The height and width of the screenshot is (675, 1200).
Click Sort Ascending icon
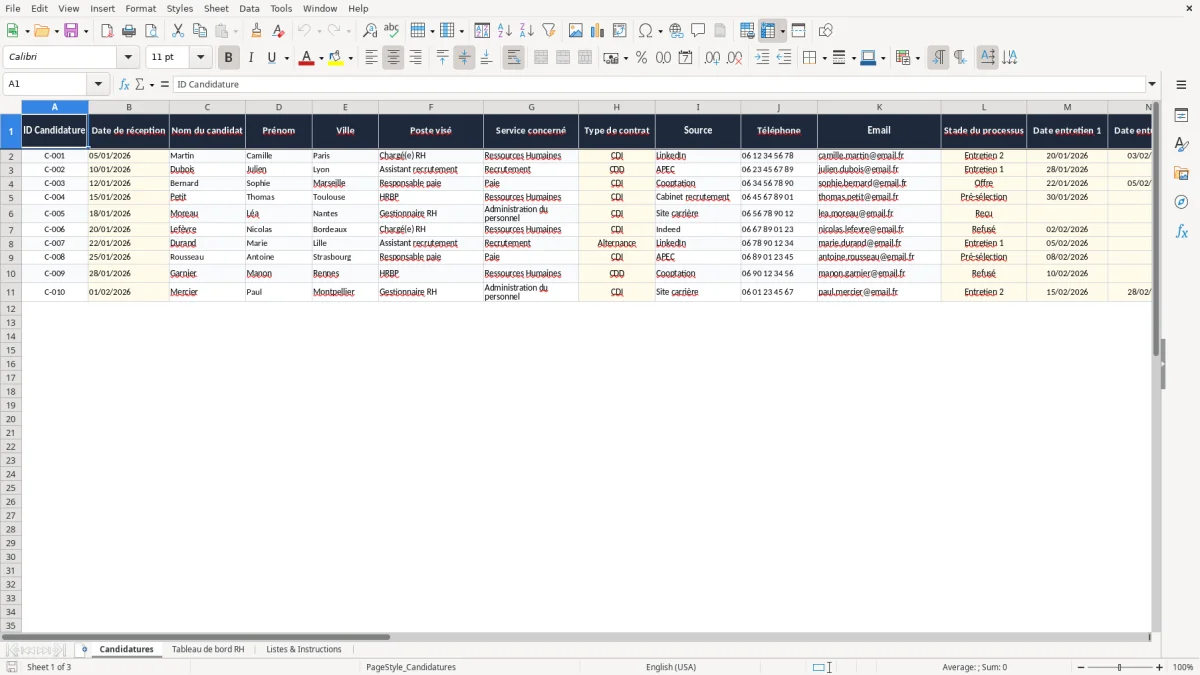[x=505, y=31]
